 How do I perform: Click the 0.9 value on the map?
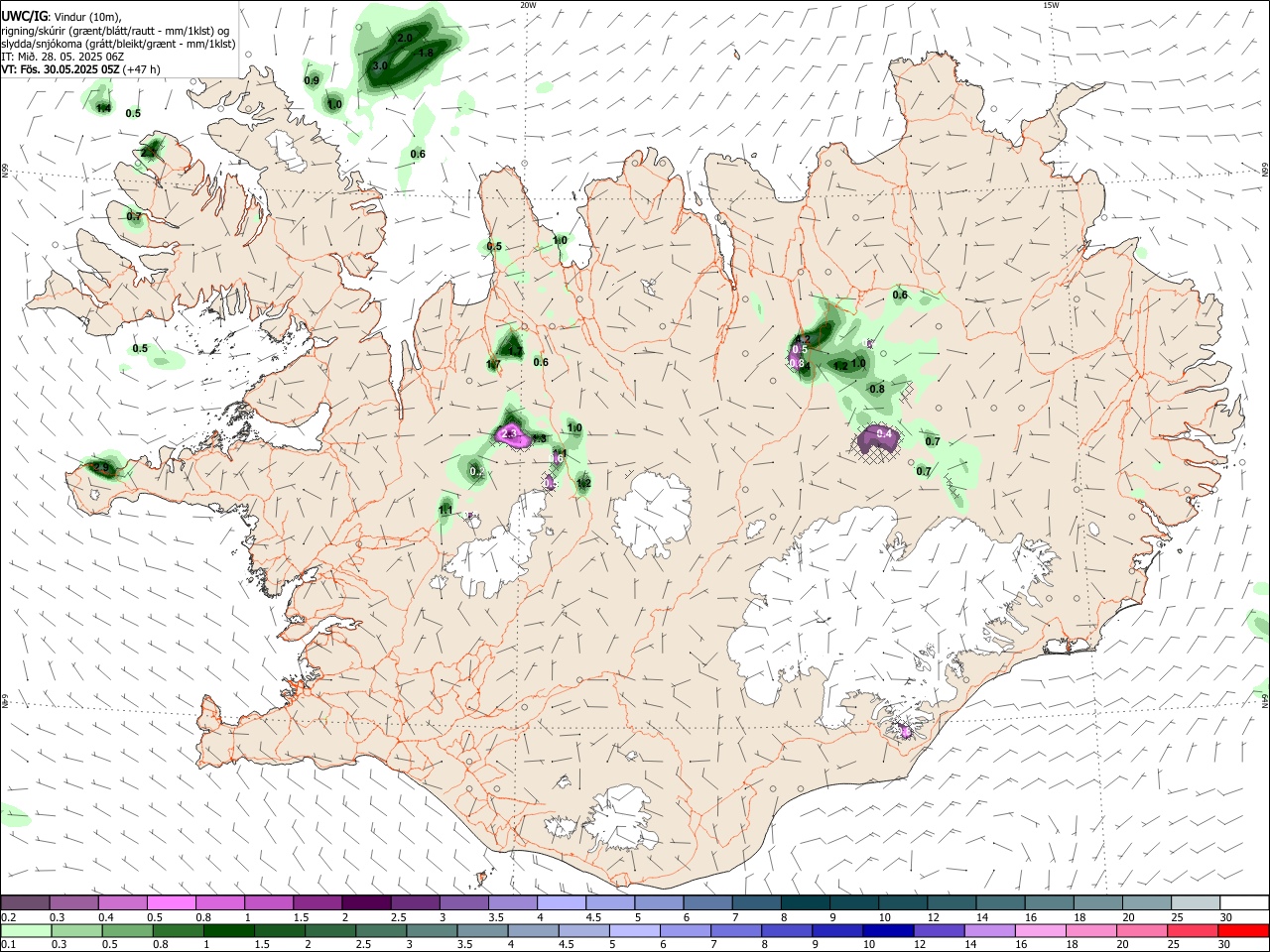pos(312,80)
